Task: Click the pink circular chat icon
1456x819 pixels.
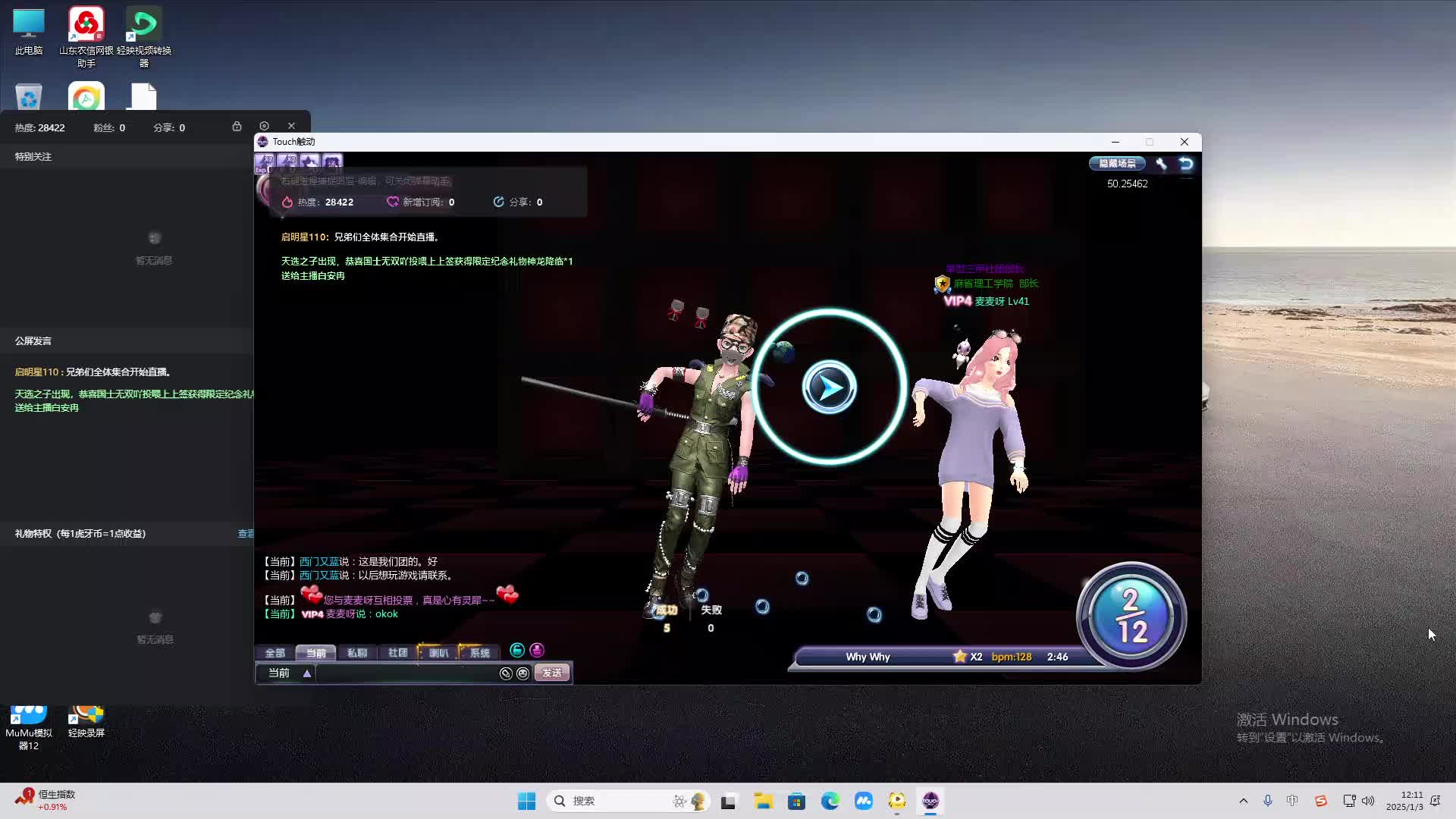Action: (x=537, y=651)
